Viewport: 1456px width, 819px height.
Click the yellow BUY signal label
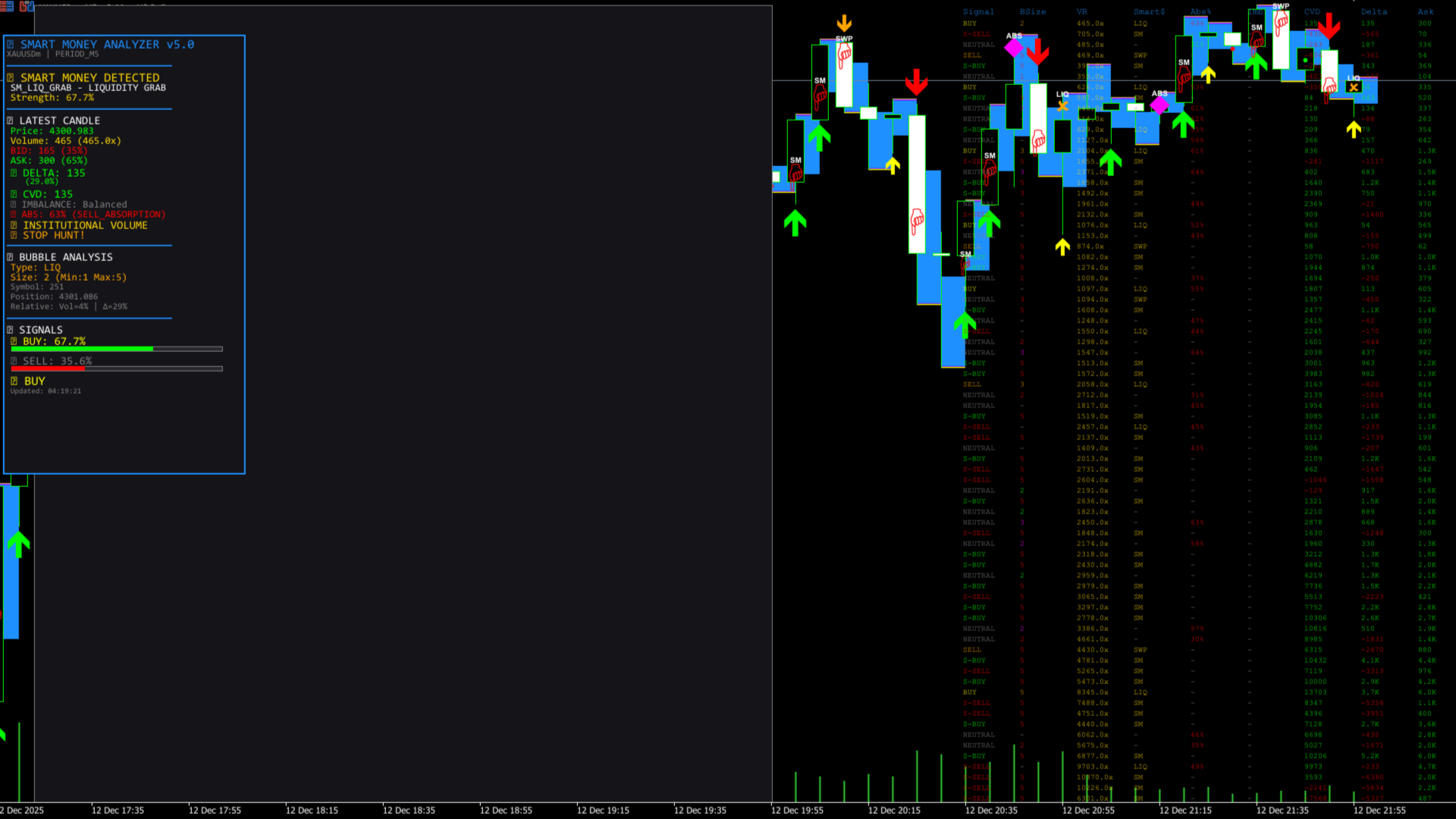34,381
